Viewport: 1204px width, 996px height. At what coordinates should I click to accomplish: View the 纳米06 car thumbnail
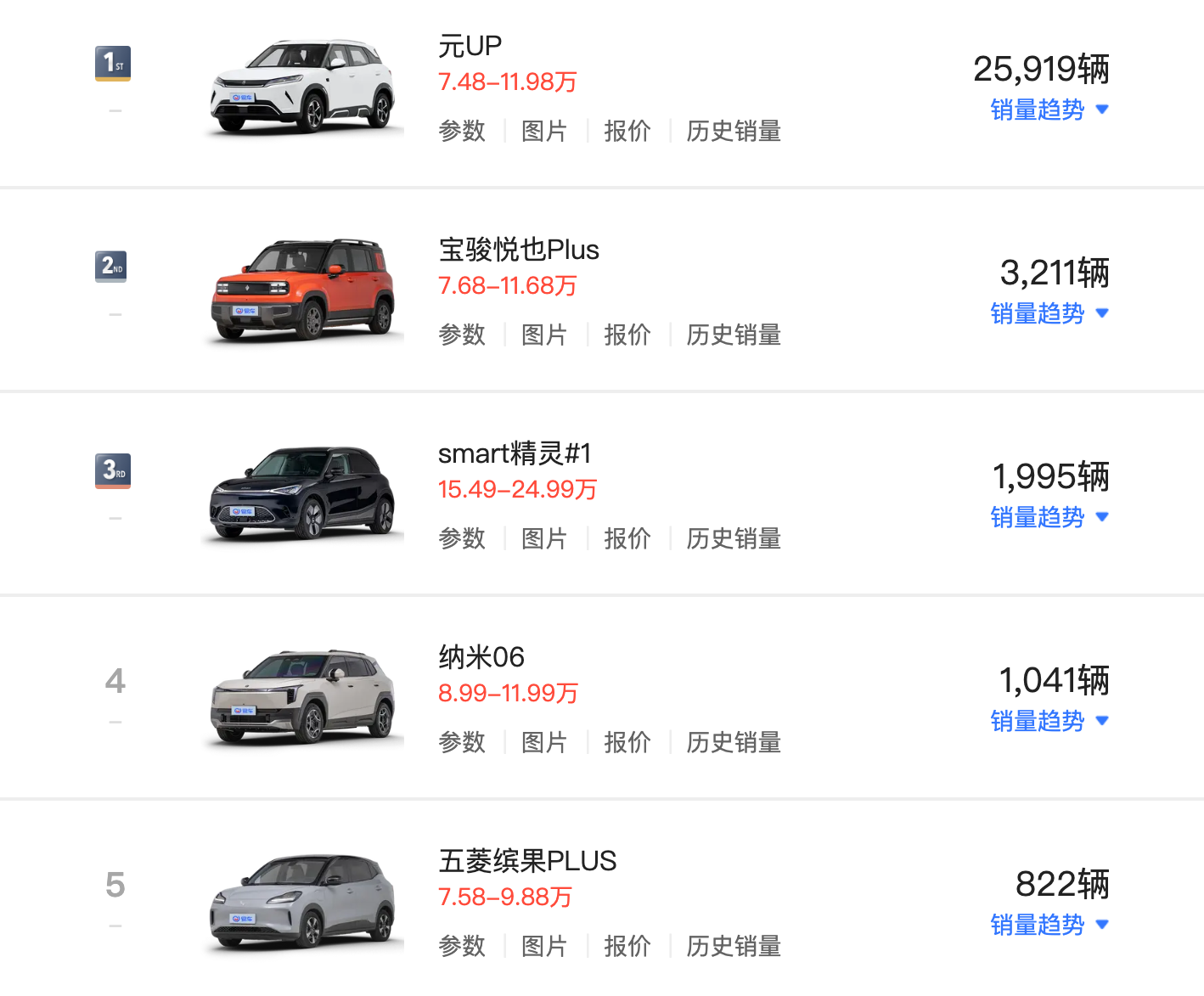click(x=302, y=698)
